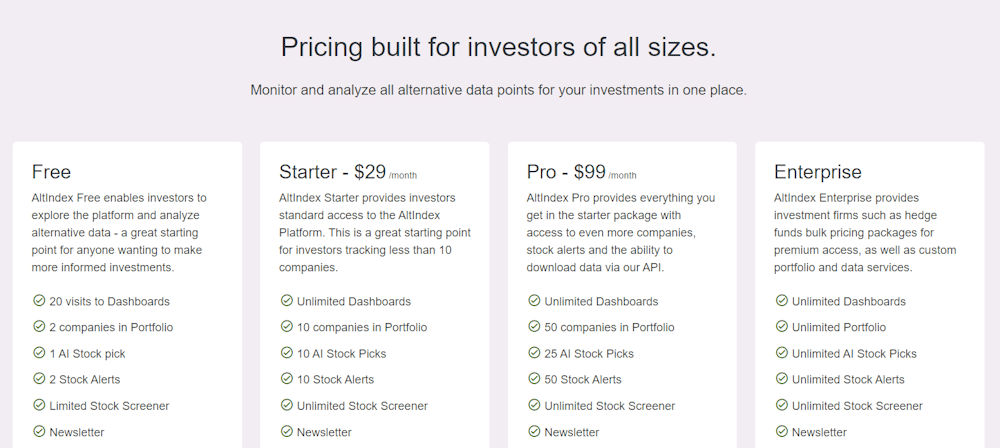Click 10 AI Stock Picks feature text
Image resolution: width=1000 pixels, height=448 pixels.
click(341, 354)
